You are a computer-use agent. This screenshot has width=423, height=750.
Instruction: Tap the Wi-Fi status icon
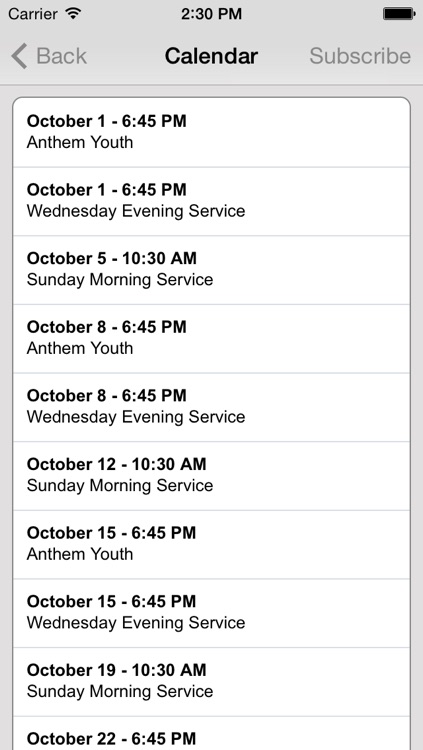[73, 13]
